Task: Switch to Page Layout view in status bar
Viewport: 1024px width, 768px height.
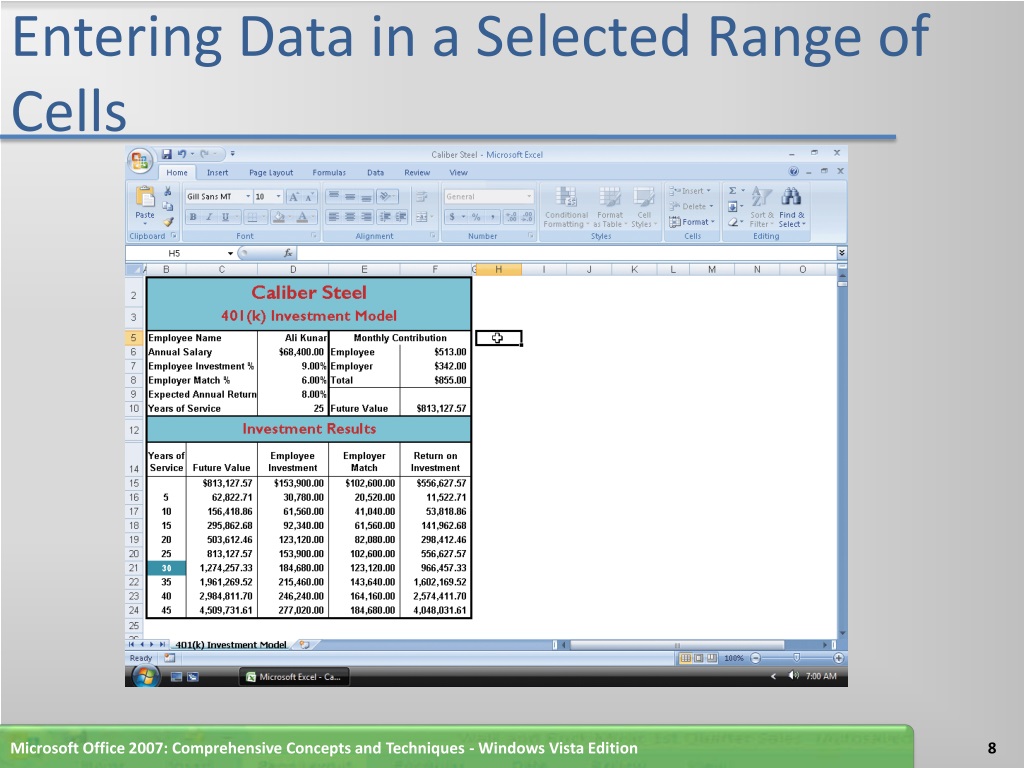Action: 699,658
